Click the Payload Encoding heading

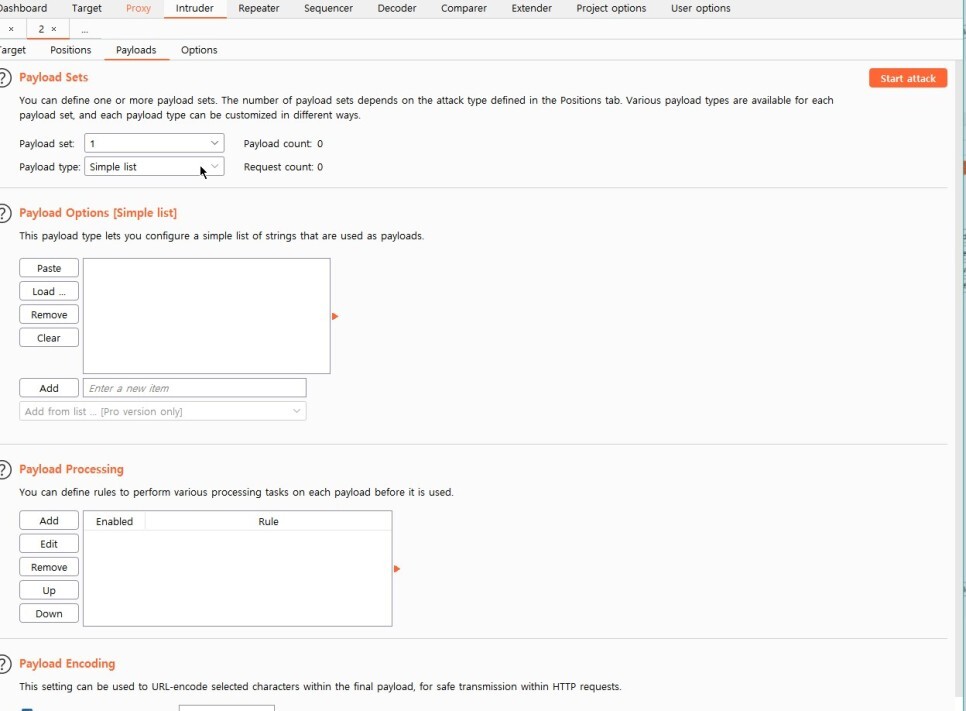click(x=67, y=664)
